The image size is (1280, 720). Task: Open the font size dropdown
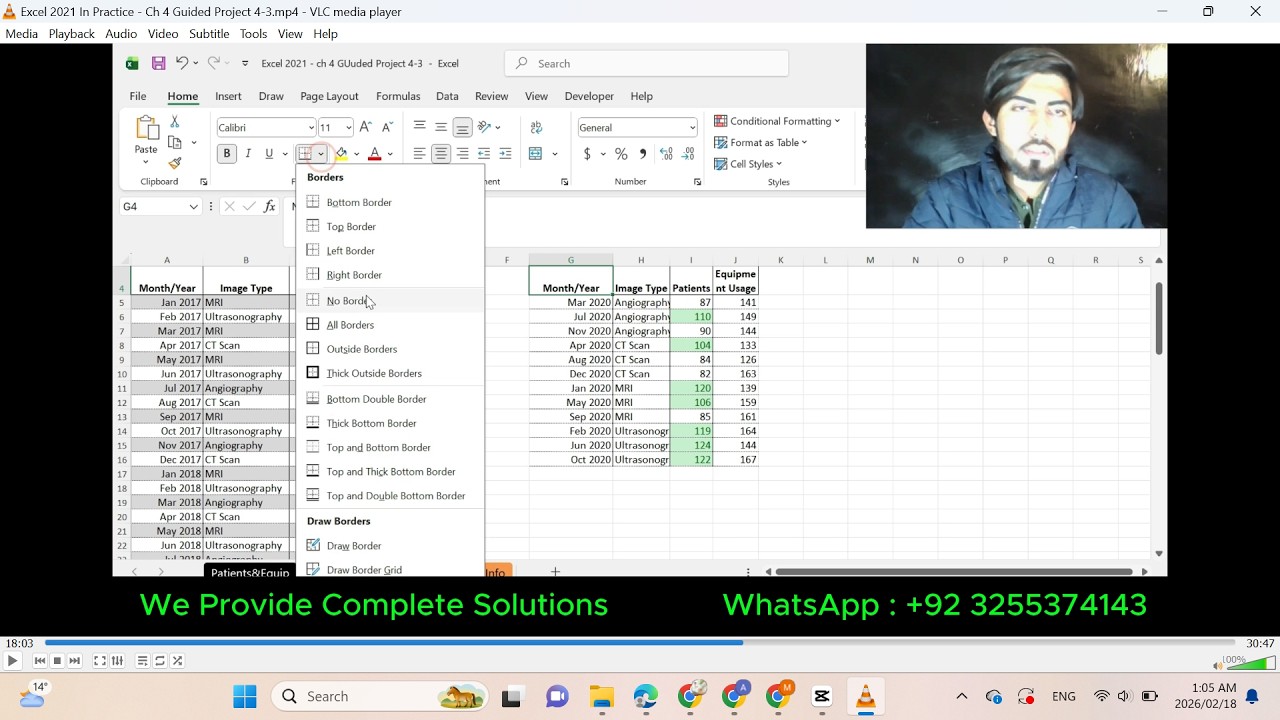tap(348, 128)
